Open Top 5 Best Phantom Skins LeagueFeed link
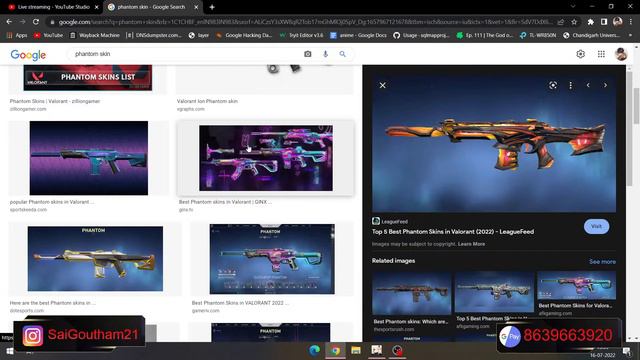640x360 pixels. click(x=453, y=231)
